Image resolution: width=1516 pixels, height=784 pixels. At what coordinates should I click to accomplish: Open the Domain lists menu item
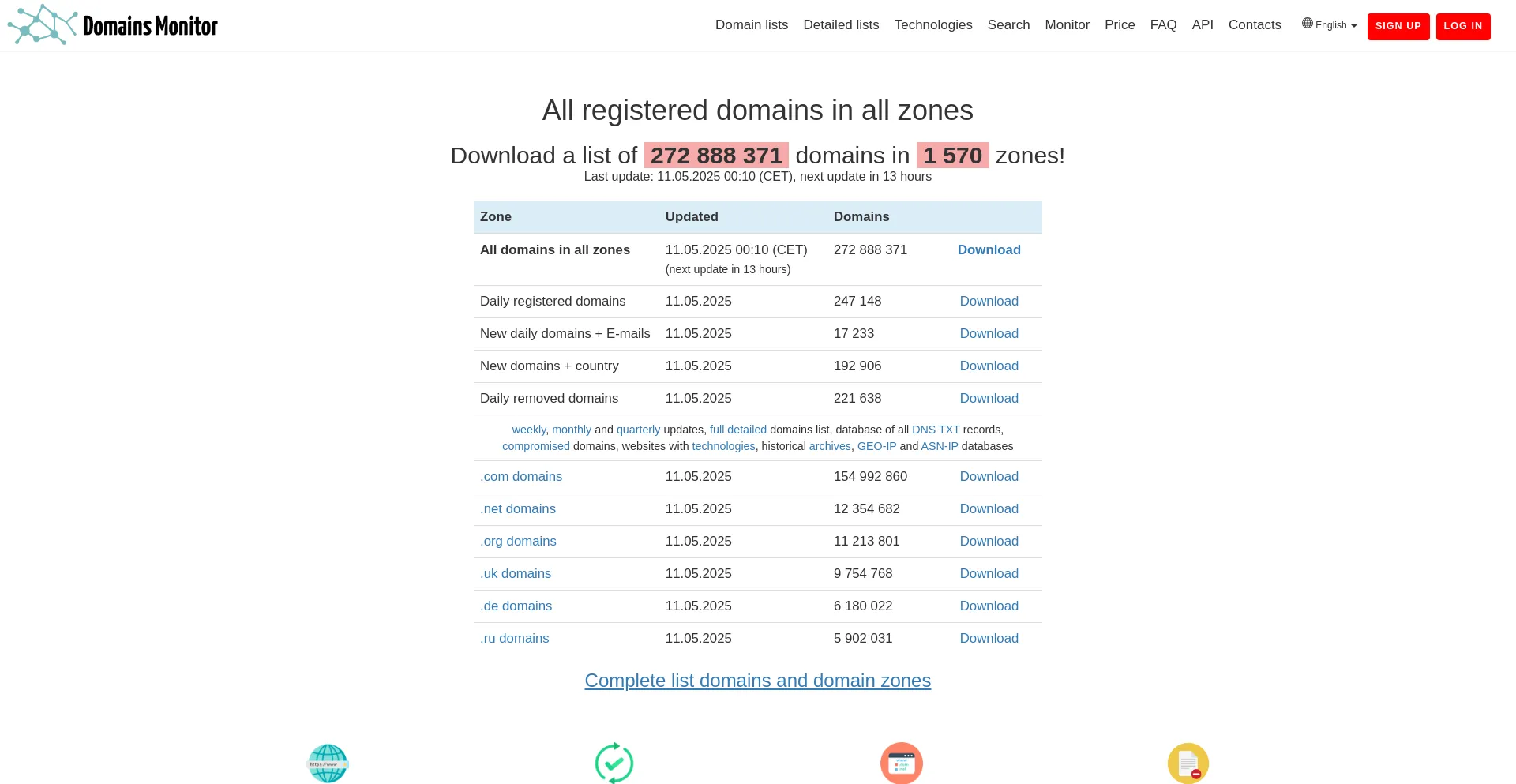[752, 25]
